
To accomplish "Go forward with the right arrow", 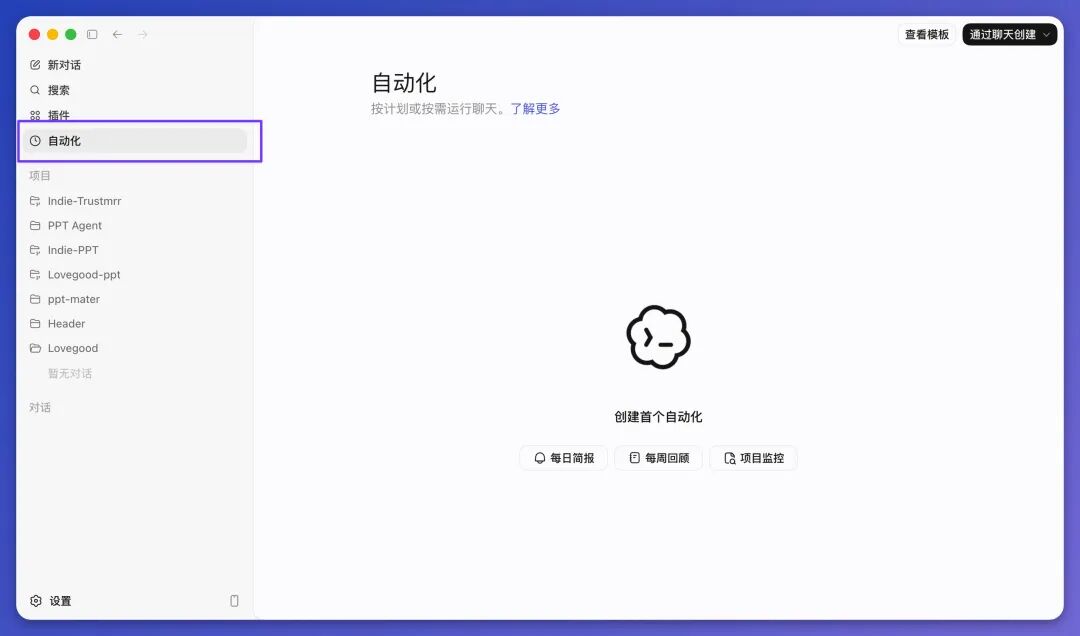I will [x=143, y=34].
